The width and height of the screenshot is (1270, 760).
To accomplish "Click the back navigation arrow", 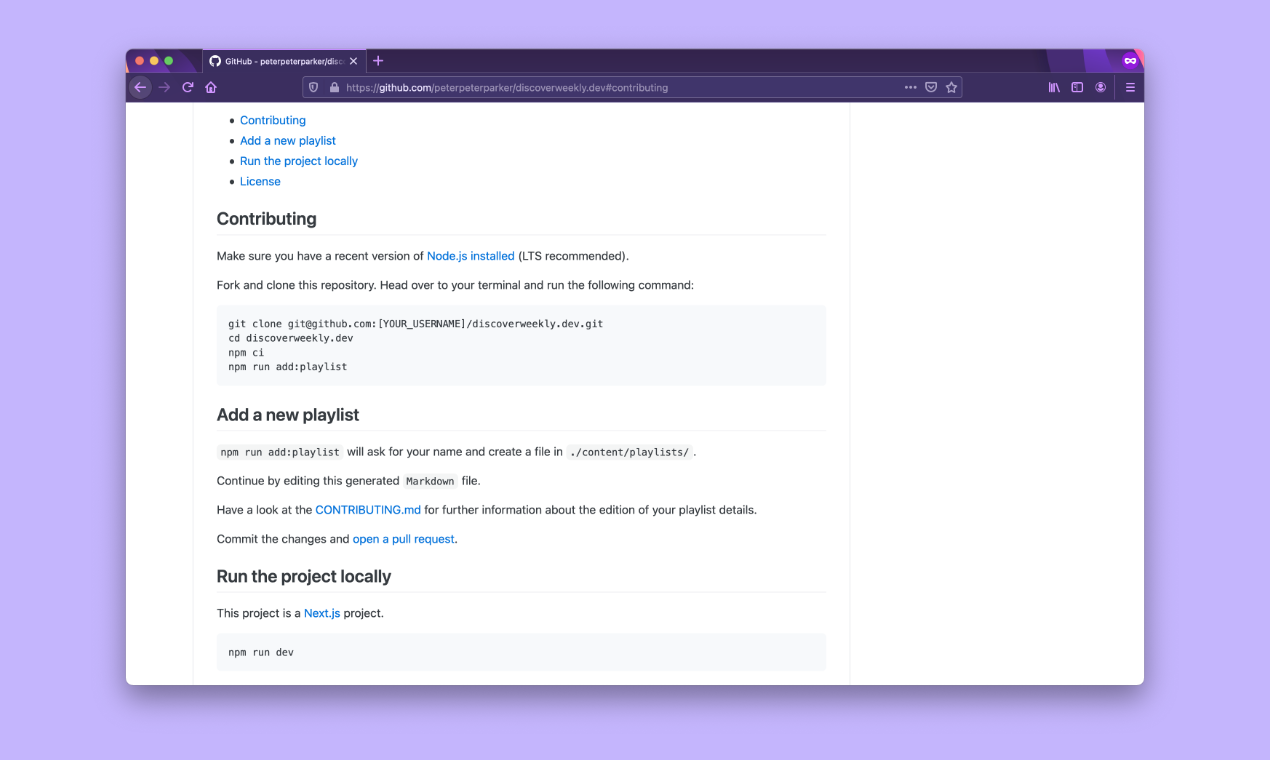I will [x=140, y=87].
